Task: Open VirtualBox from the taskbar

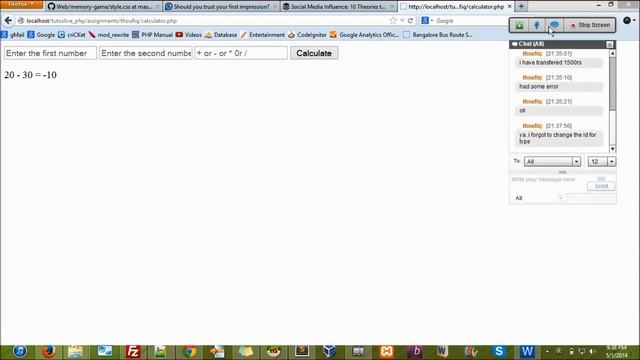Action: [330, 351]
